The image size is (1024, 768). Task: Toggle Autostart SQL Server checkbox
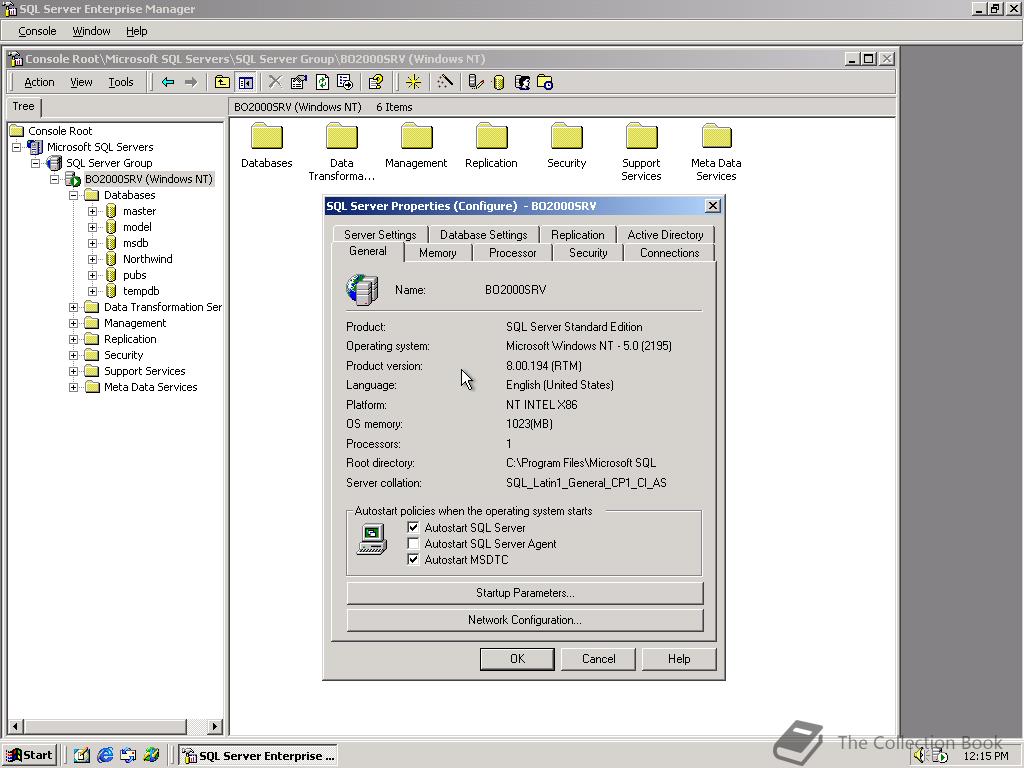(x=413, y=527)
